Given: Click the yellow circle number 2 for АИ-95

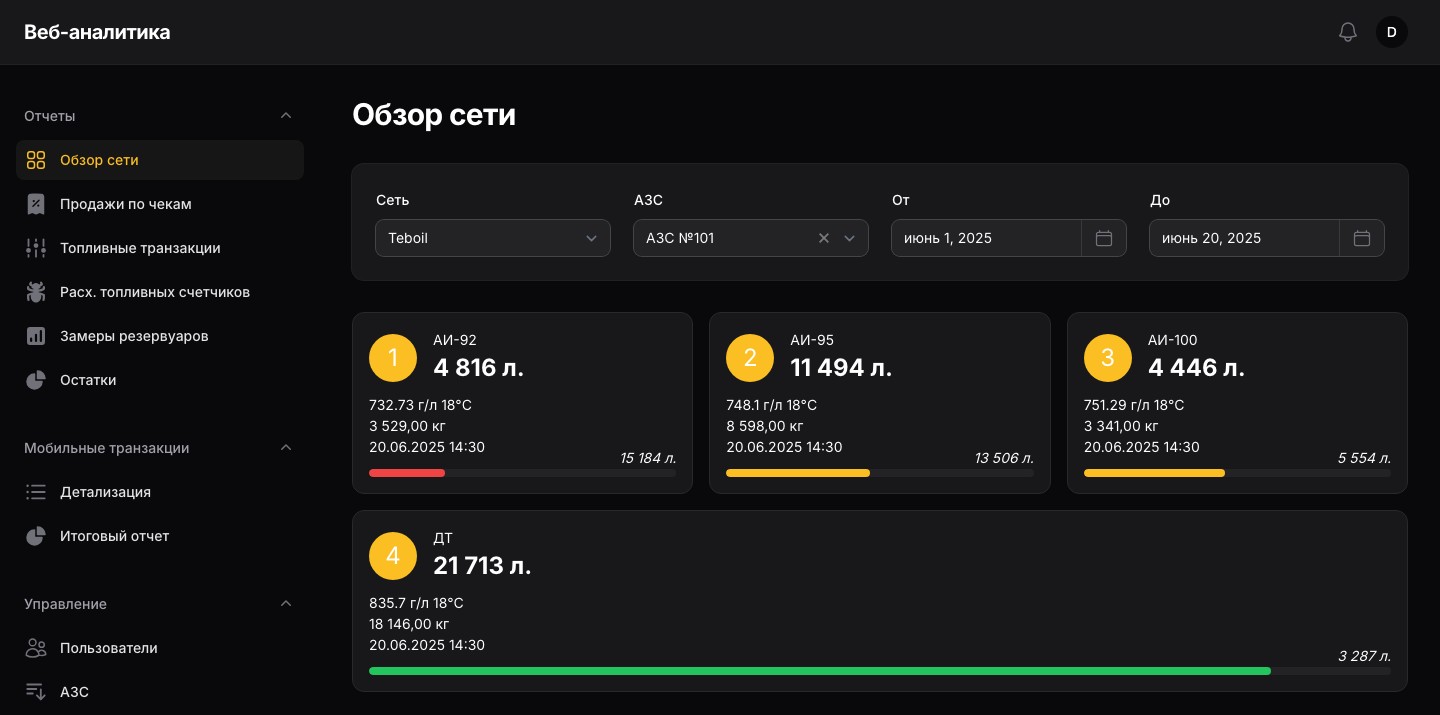Looking at the screenshot, I should 750,358.
